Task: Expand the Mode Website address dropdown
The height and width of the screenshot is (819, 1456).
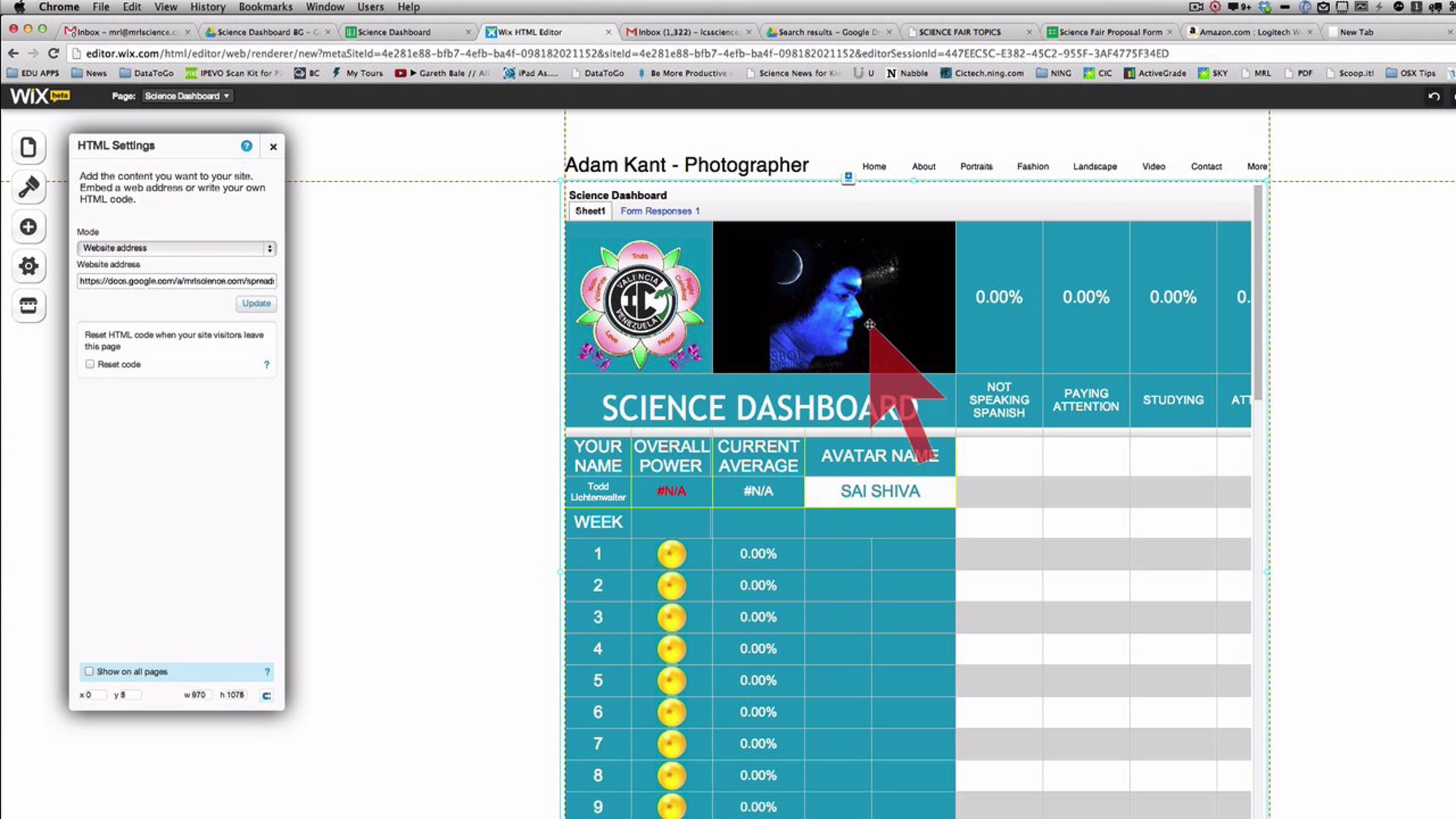Action: click(177, 248)
